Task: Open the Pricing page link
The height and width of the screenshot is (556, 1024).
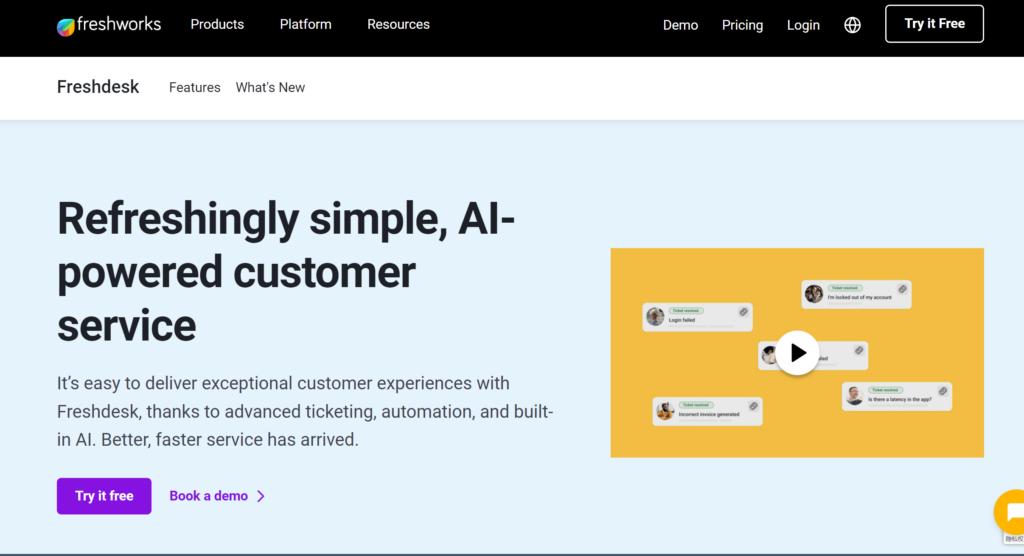Action: tap(742, 25)
